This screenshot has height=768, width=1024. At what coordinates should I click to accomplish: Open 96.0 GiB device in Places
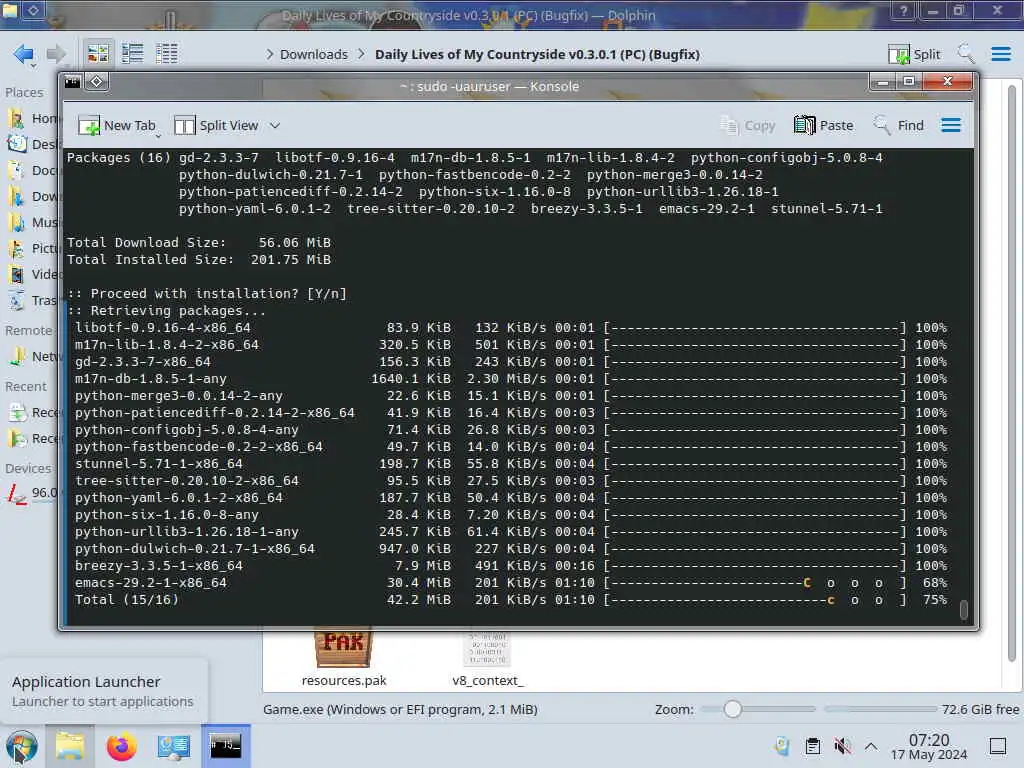pyautogui.click(x=33, y=493)
